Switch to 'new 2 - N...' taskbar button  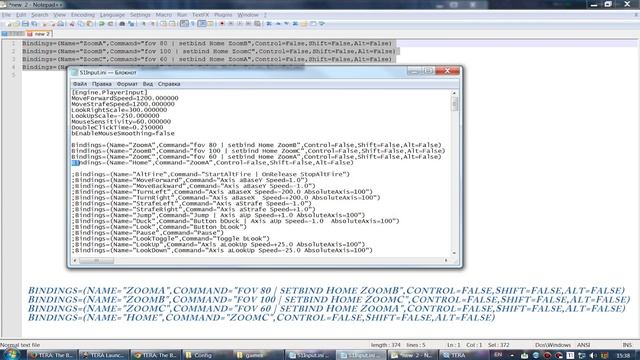point(412,355)
